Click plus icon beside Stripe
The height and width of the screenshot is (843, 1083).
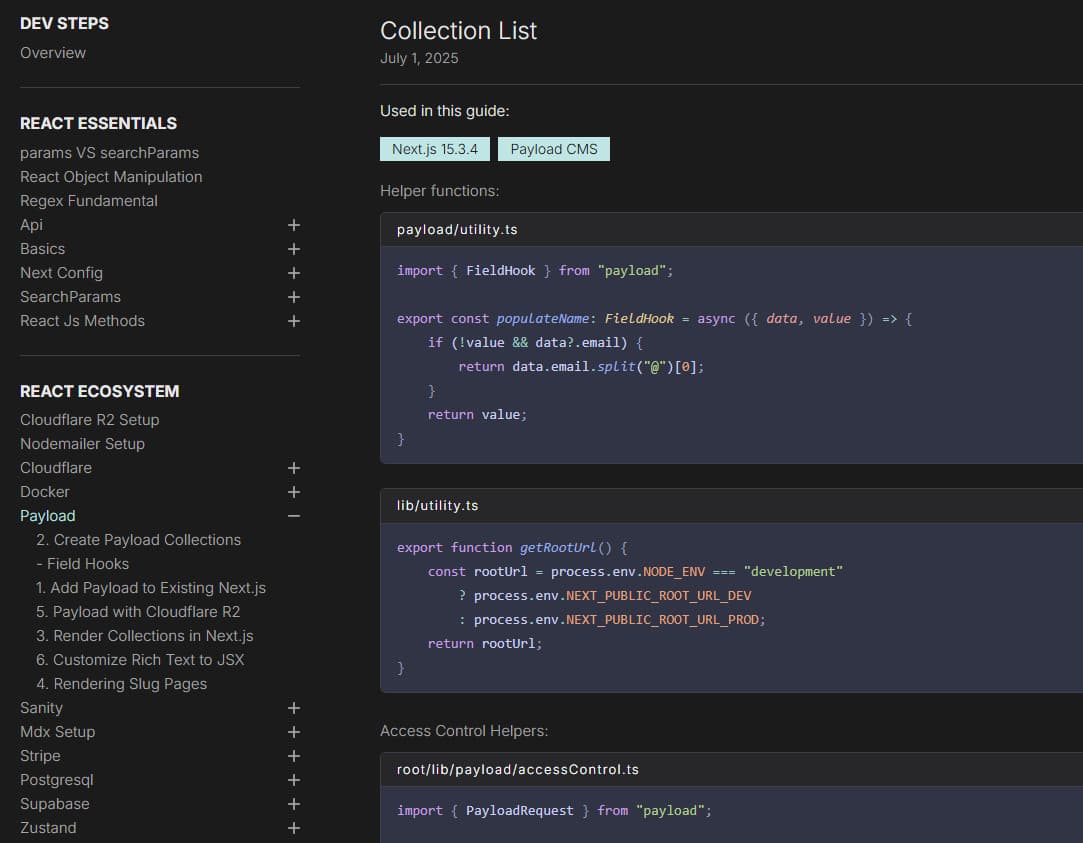point(293,756)
